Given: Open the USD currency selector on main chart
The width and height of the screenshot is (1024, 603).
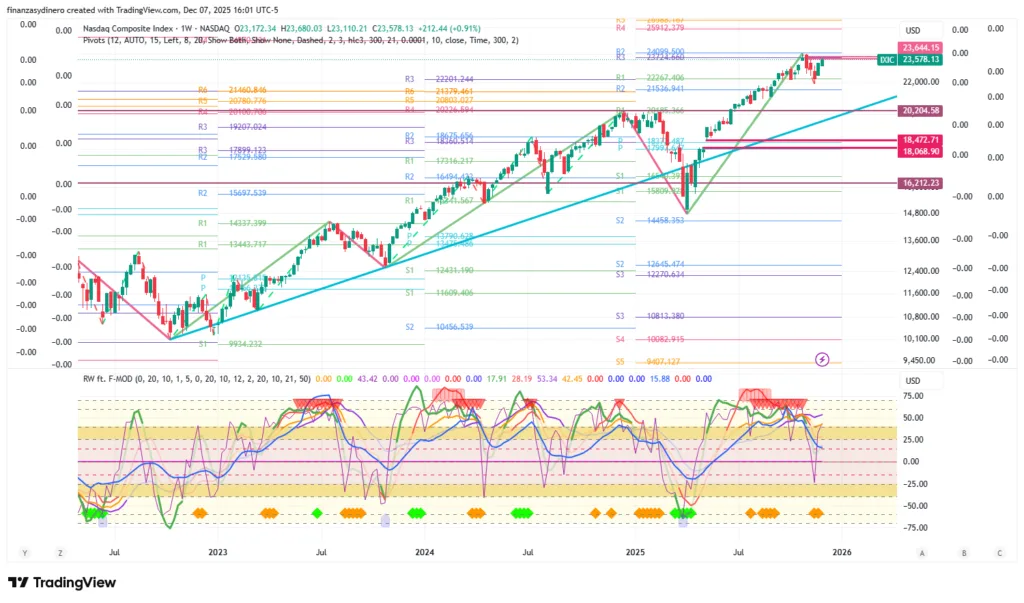Looking at the screenshot, I should point(911,30).
